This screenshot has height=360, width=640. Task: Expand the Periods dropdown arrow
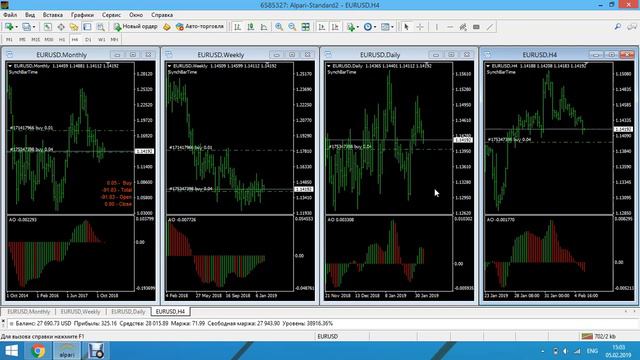pyautogui.click(x=375, y=27)
